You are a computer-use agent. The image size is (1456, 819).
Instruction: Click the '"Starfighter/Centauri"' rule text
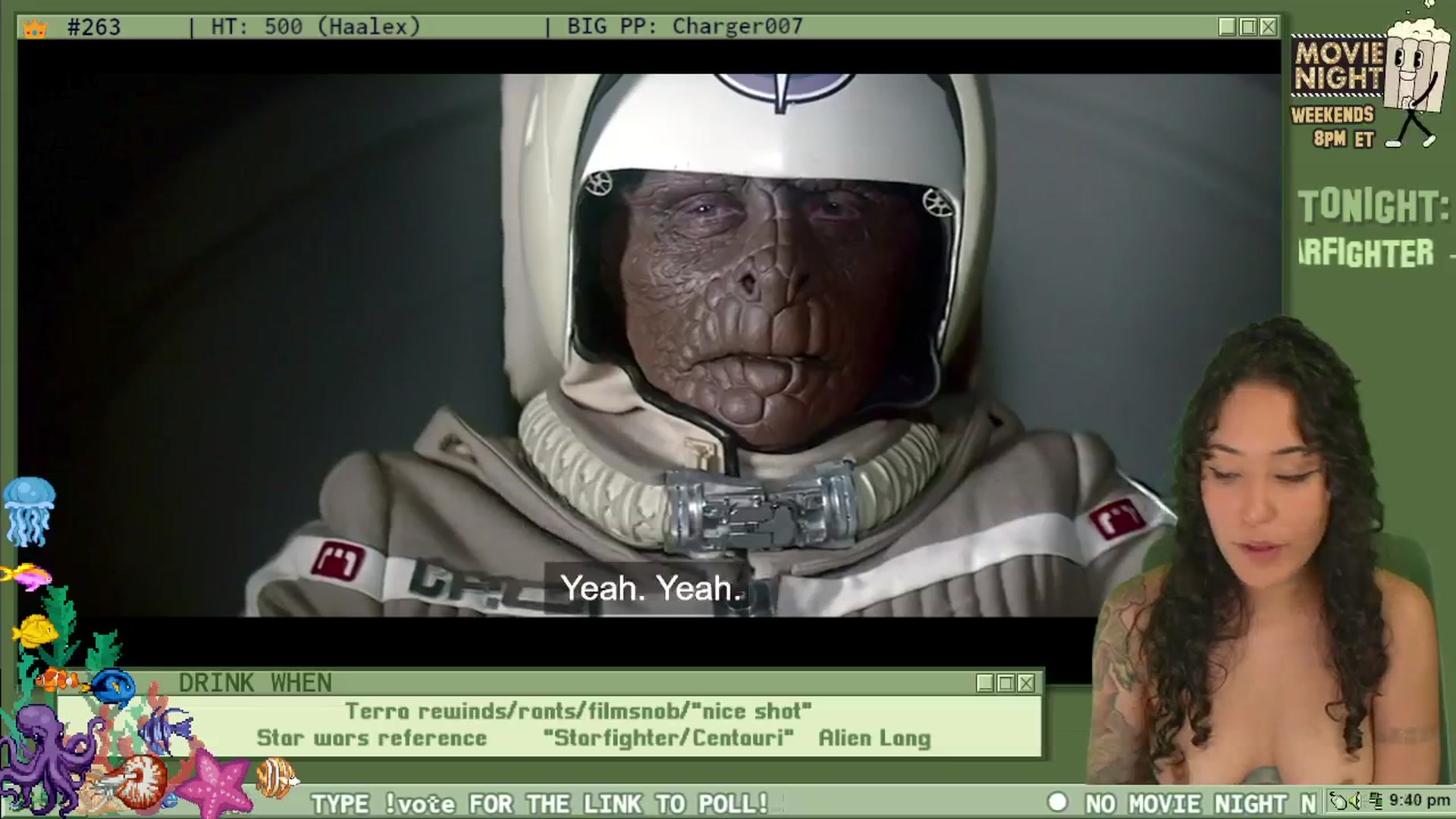click(669, 738)
